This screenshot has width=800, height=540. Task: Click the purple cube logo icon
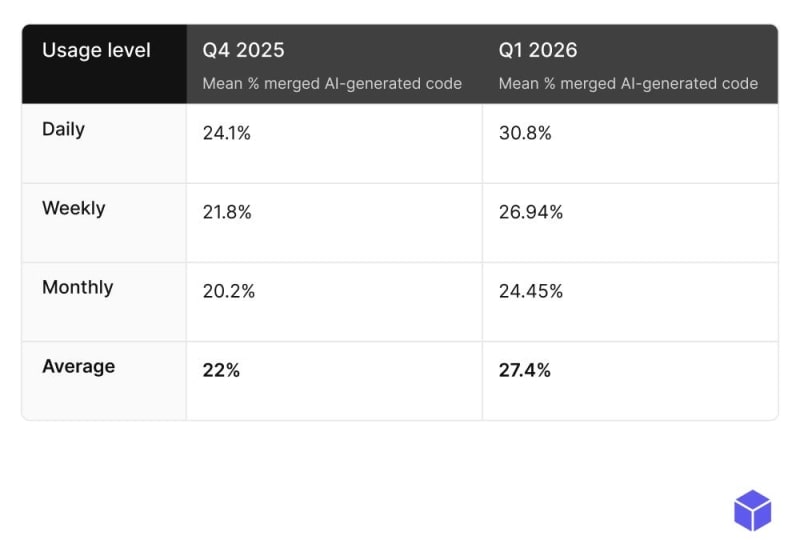coord(752,510)
